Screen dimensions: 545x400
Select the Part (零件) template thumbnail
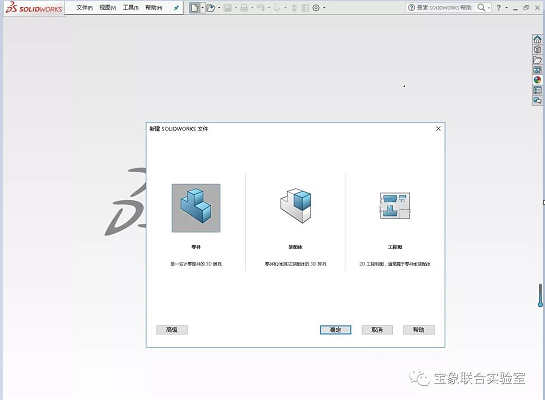click(x=196, y=208)
